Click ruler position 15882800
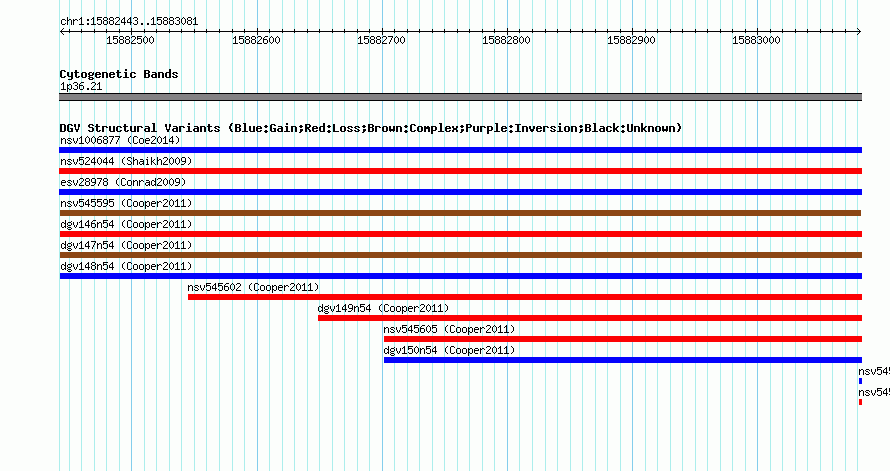Image resolution: width=890 pixels, height=471 pixels. pos(506,40)
